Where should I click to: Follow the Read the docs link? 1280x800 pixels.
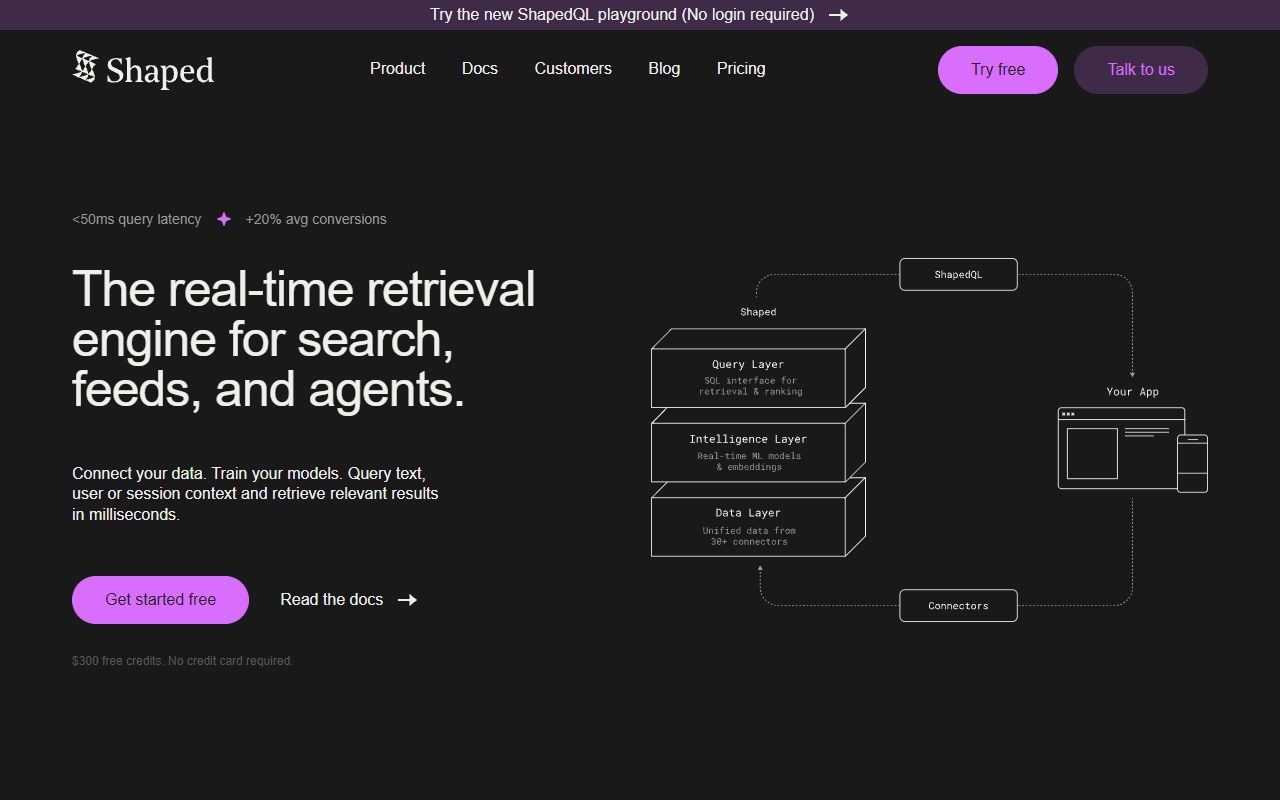coord(332,600)
